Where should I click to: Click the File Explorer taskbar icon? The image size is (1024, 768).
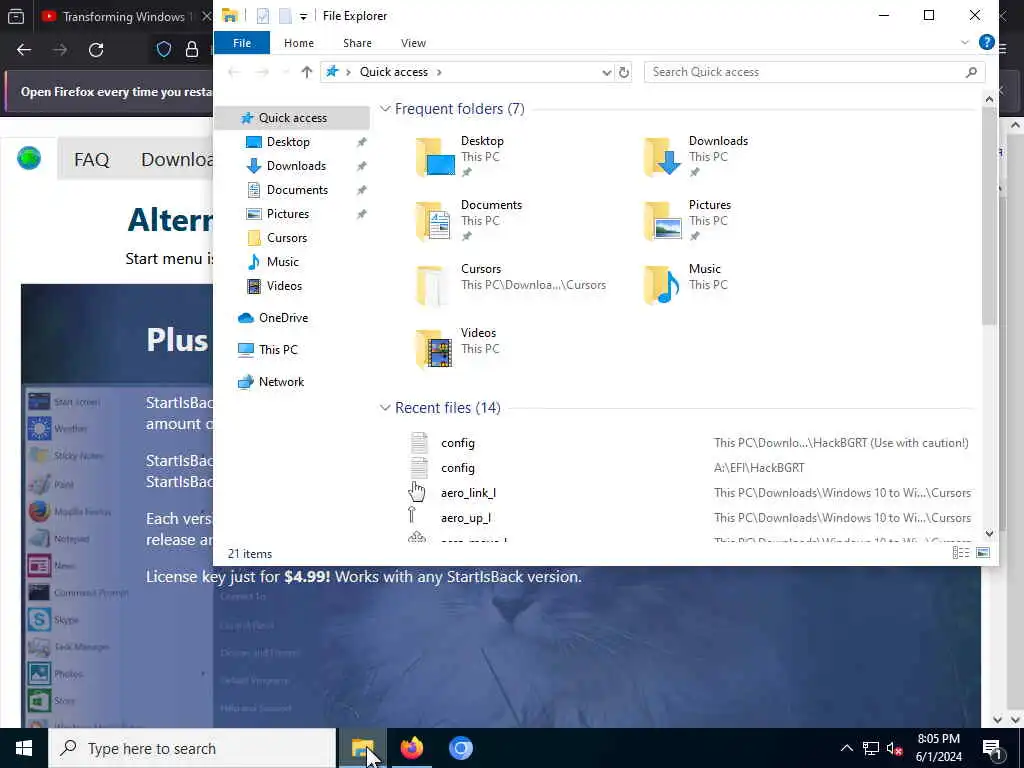point(362,748)
